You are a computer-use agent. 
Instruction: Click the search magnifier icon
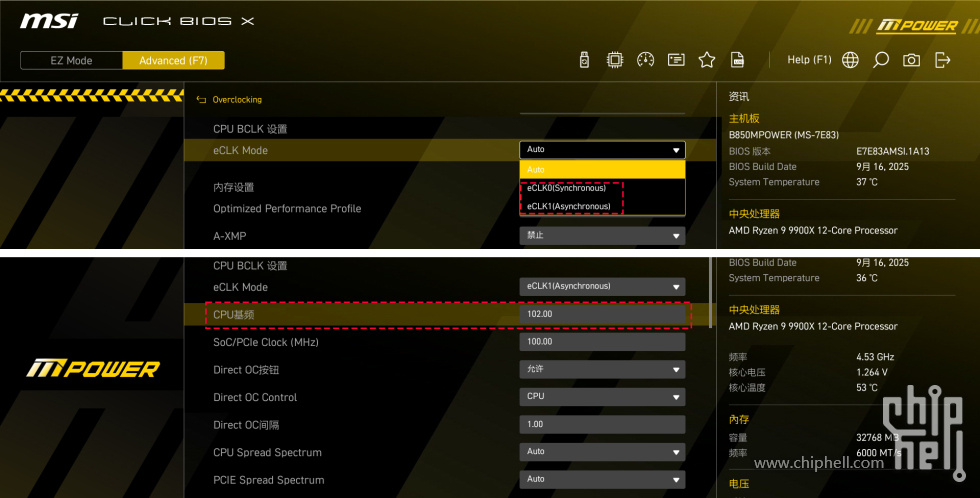(x=880, y=60)
